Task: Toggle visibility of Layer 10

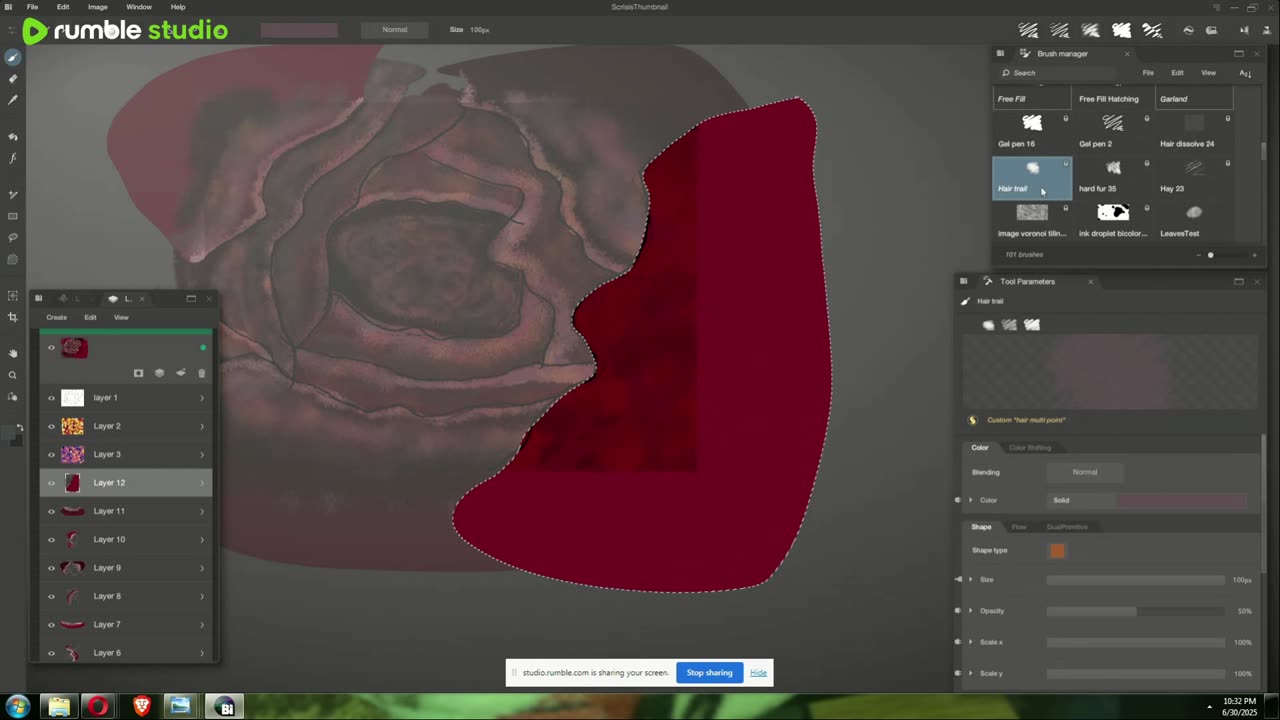Action: click(x=51, y=539)
